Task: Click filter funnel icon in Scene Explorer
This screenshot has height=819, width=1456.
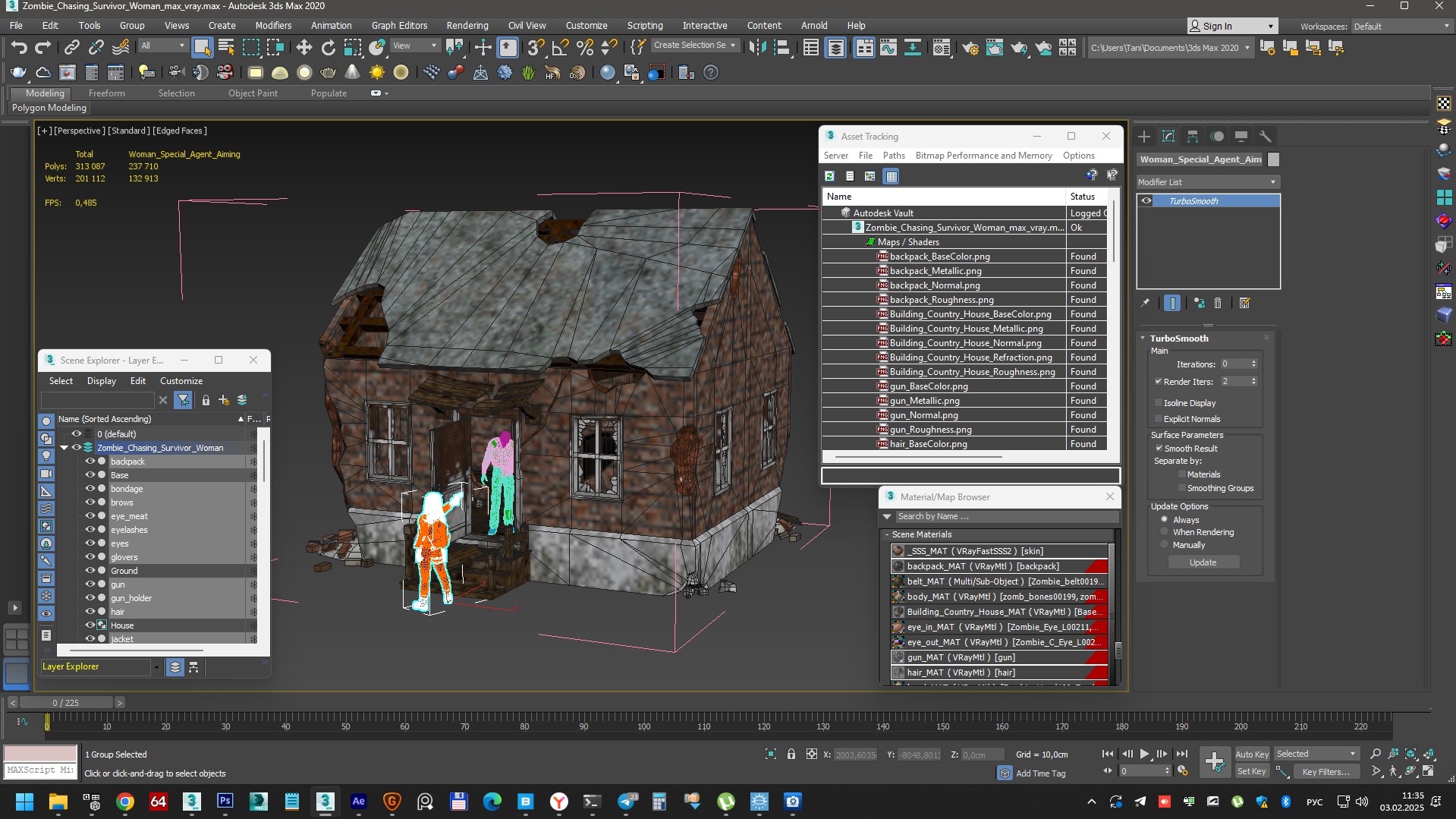Action: [x=183, y=400]
